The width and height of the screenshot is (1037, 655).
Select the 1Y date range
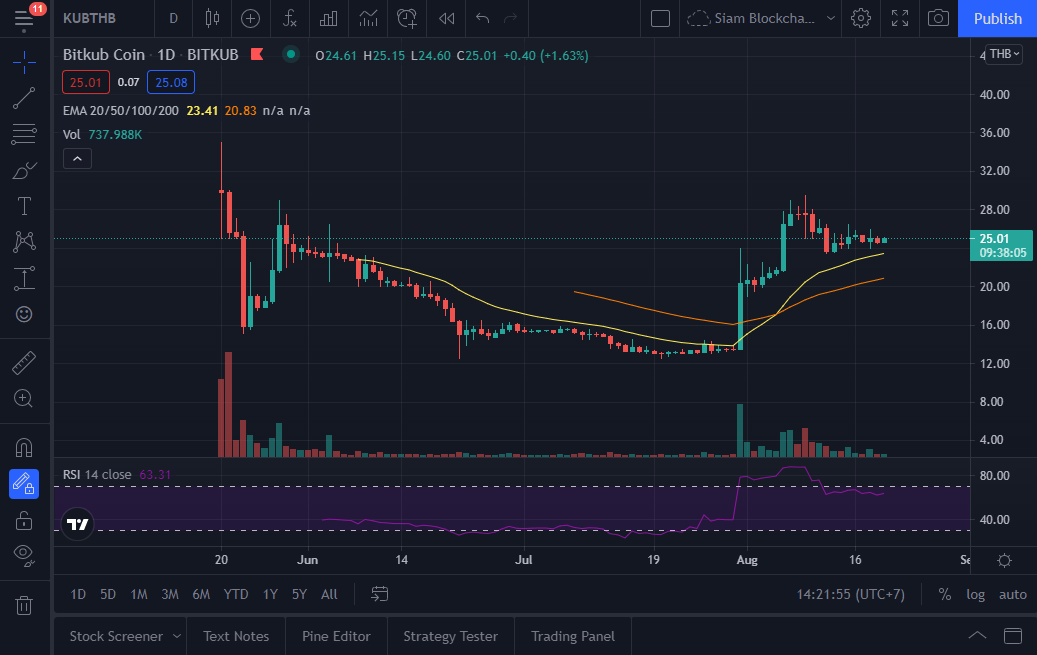pyautogui.click(x=269, y=594)
